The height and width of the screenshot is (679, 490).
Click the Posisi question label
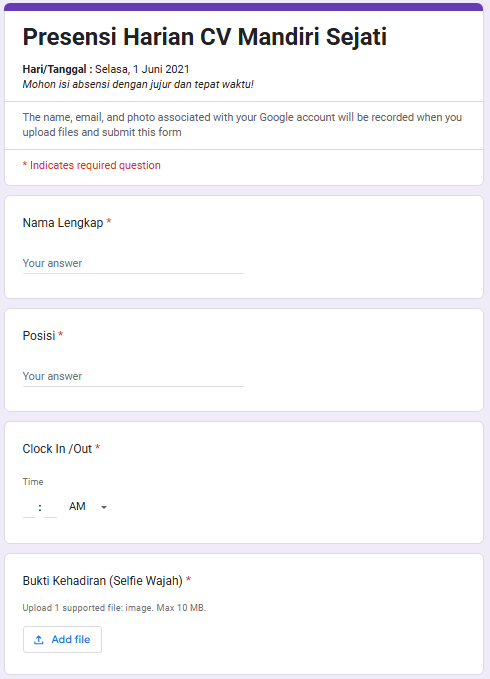click(39, 336)
